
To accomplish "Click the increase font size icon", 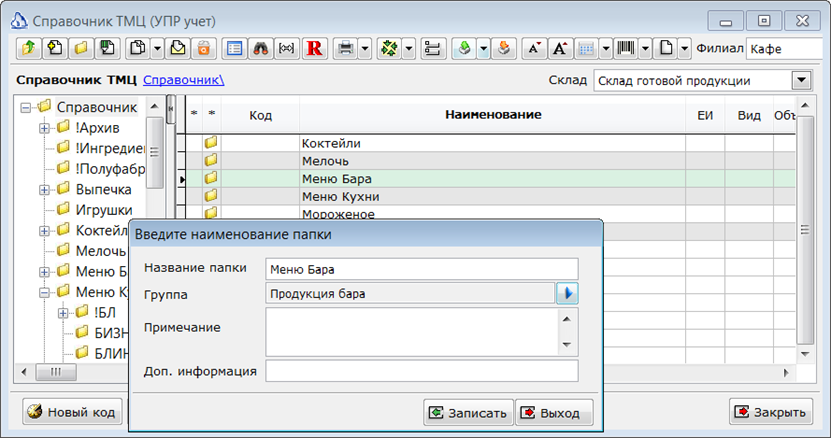I will point(560,49).
